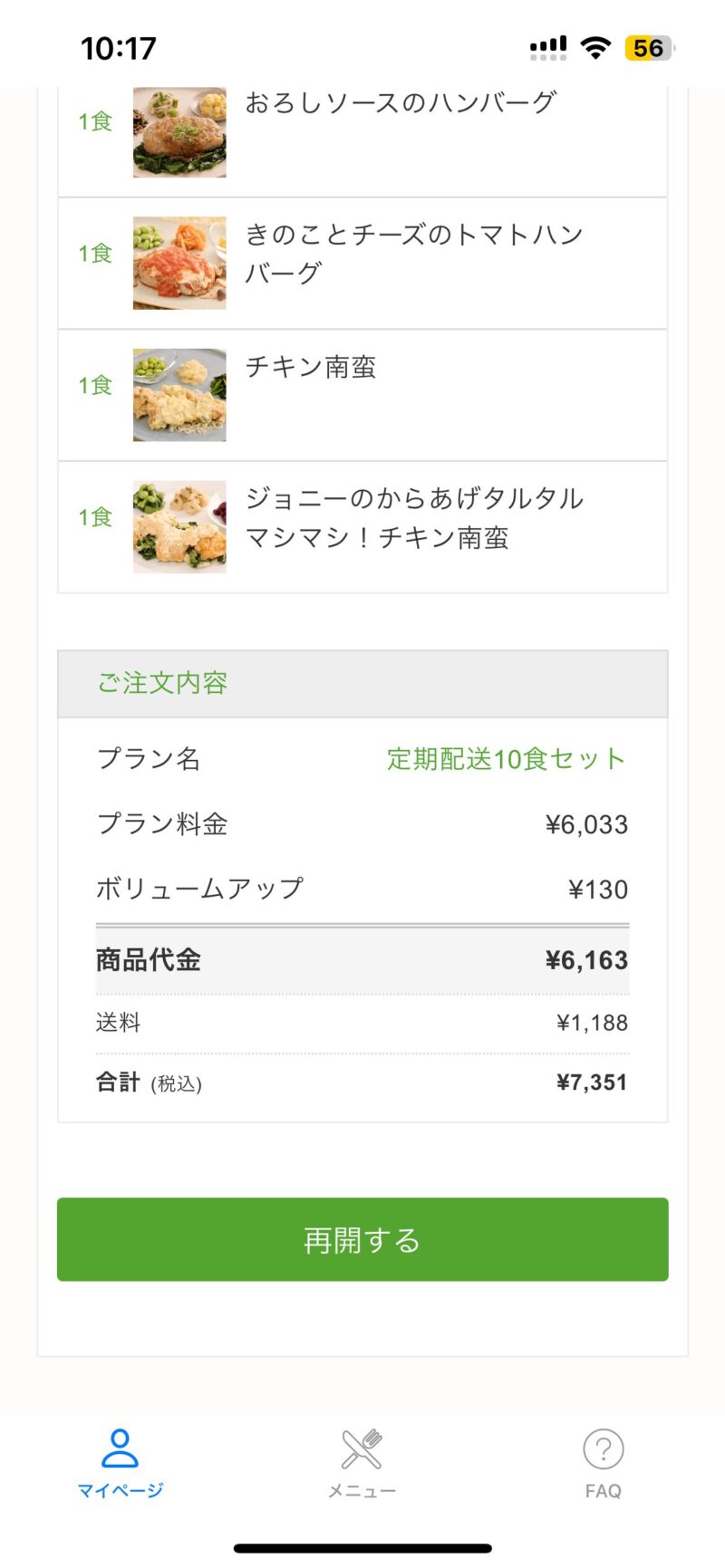Screen dimensions: 725x1568
Task: Tap the ご注文内容 section header
Action: point(163,683)
